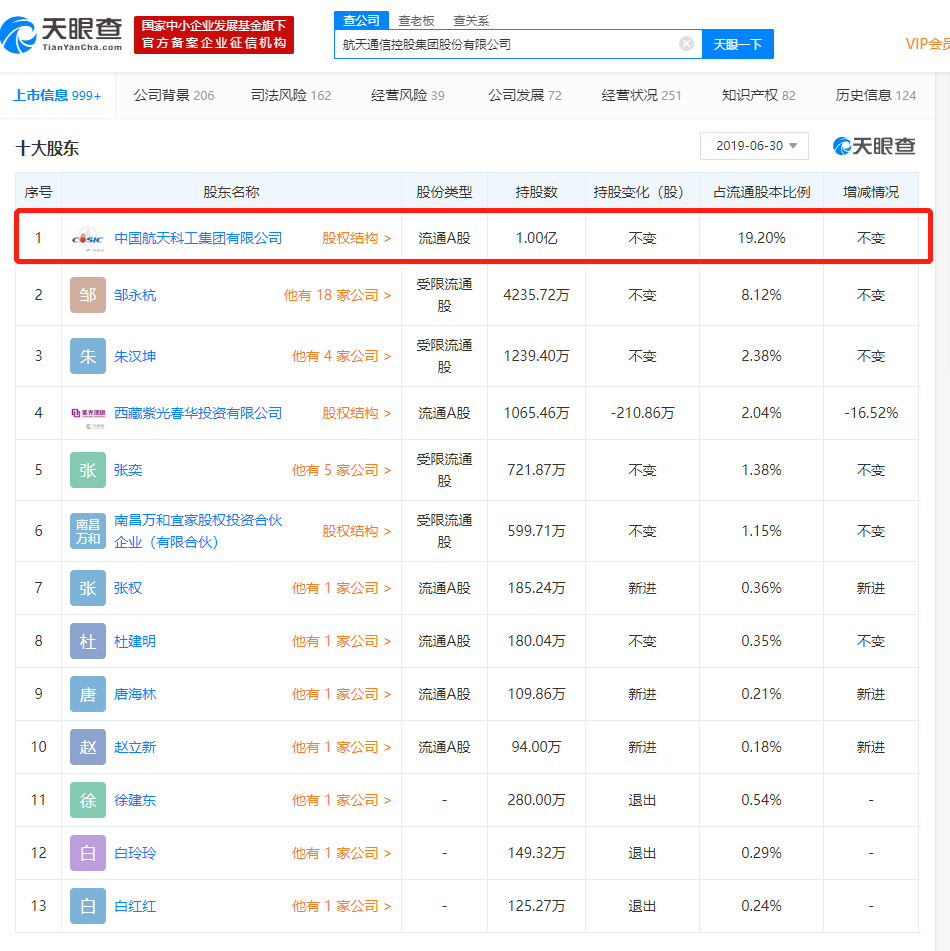
Task: Click the 白 avatar for 白玲玲
Action: (x=88, y=853)
